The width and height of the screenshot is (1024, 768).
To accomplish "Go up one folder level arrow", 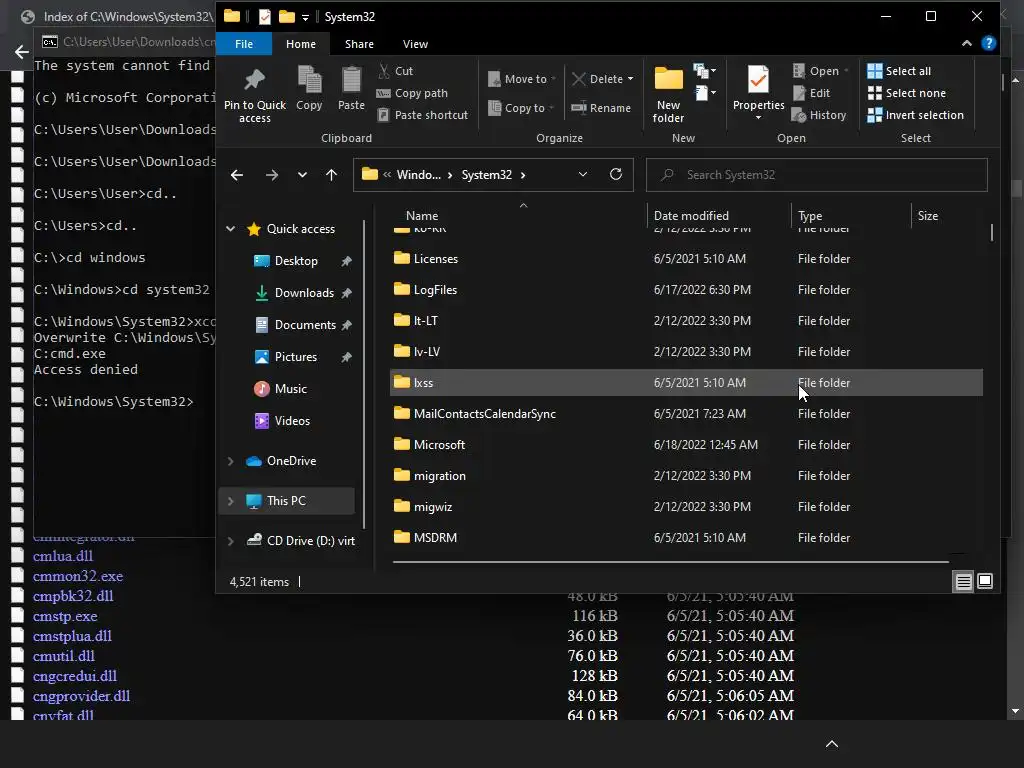I will pos(331,175).
